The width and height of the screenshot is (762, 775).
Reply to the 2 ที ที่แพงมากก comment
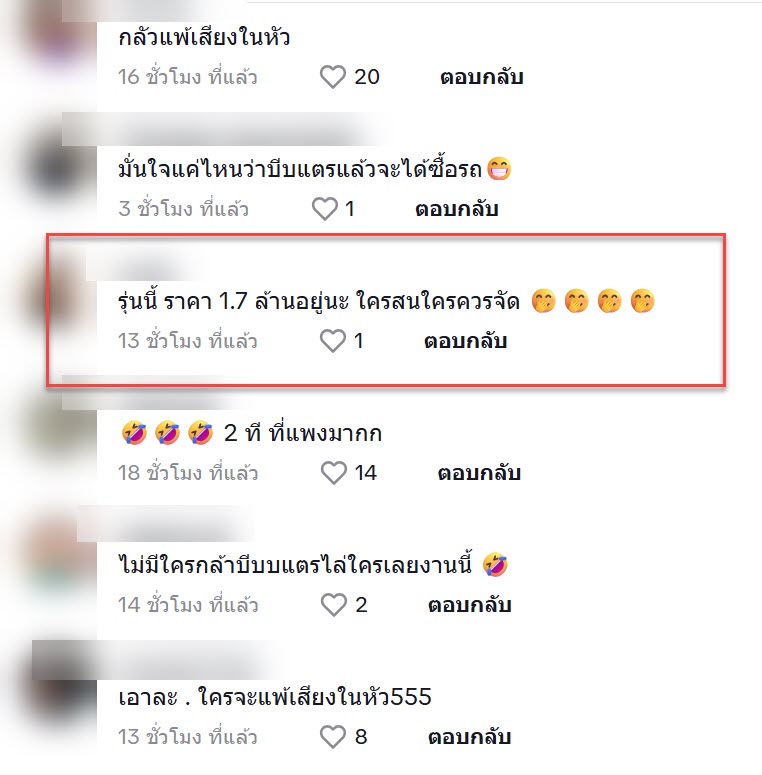point(479,473)
